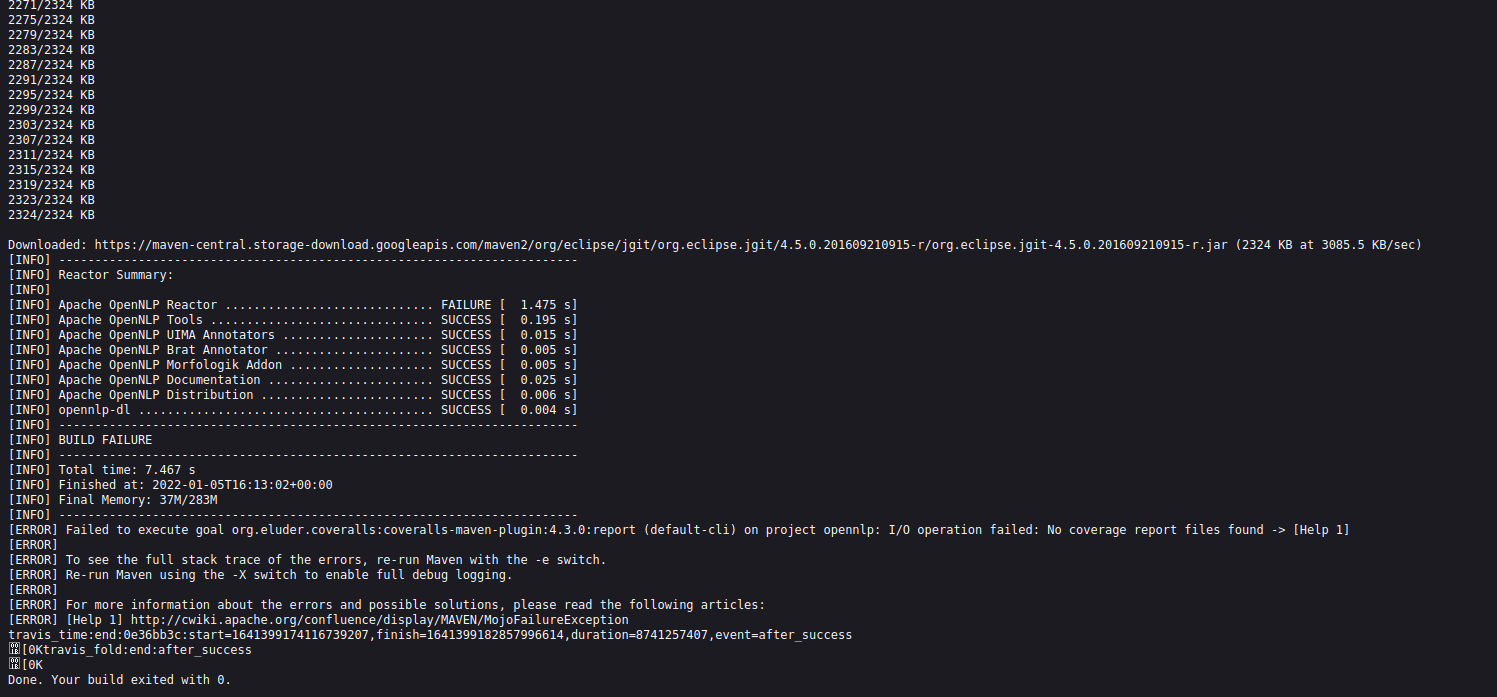Select the 'travis_fold:end:after_success' line
The image size is (1497, 697).
130,650
